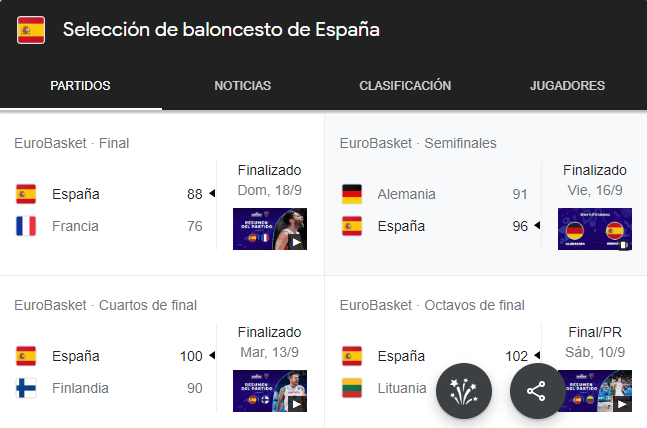Open the NOTICIAS tab
The image size is (647, 428).
tap(242, 86)
